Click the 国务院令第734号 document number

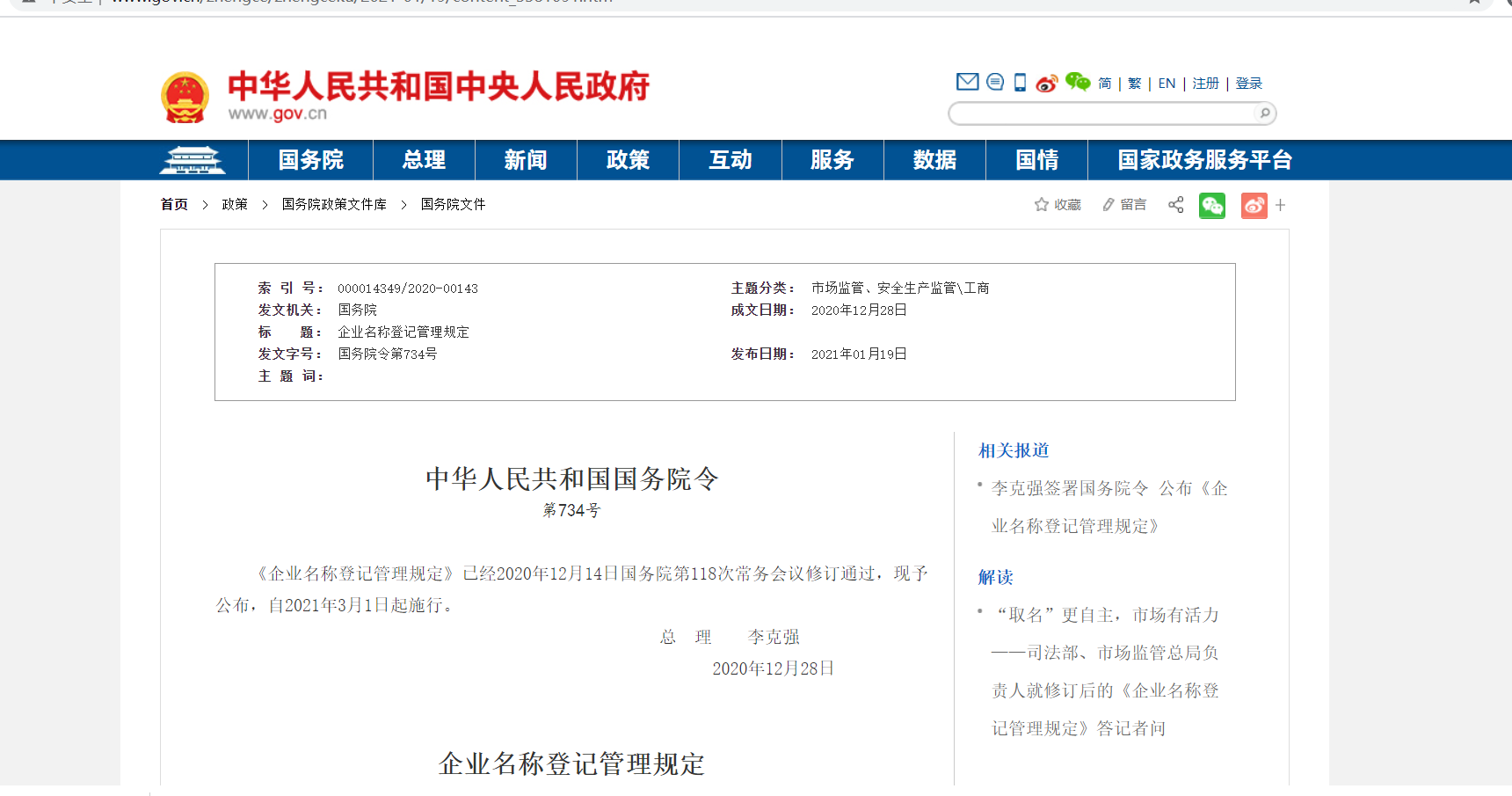tap(388, 354)
